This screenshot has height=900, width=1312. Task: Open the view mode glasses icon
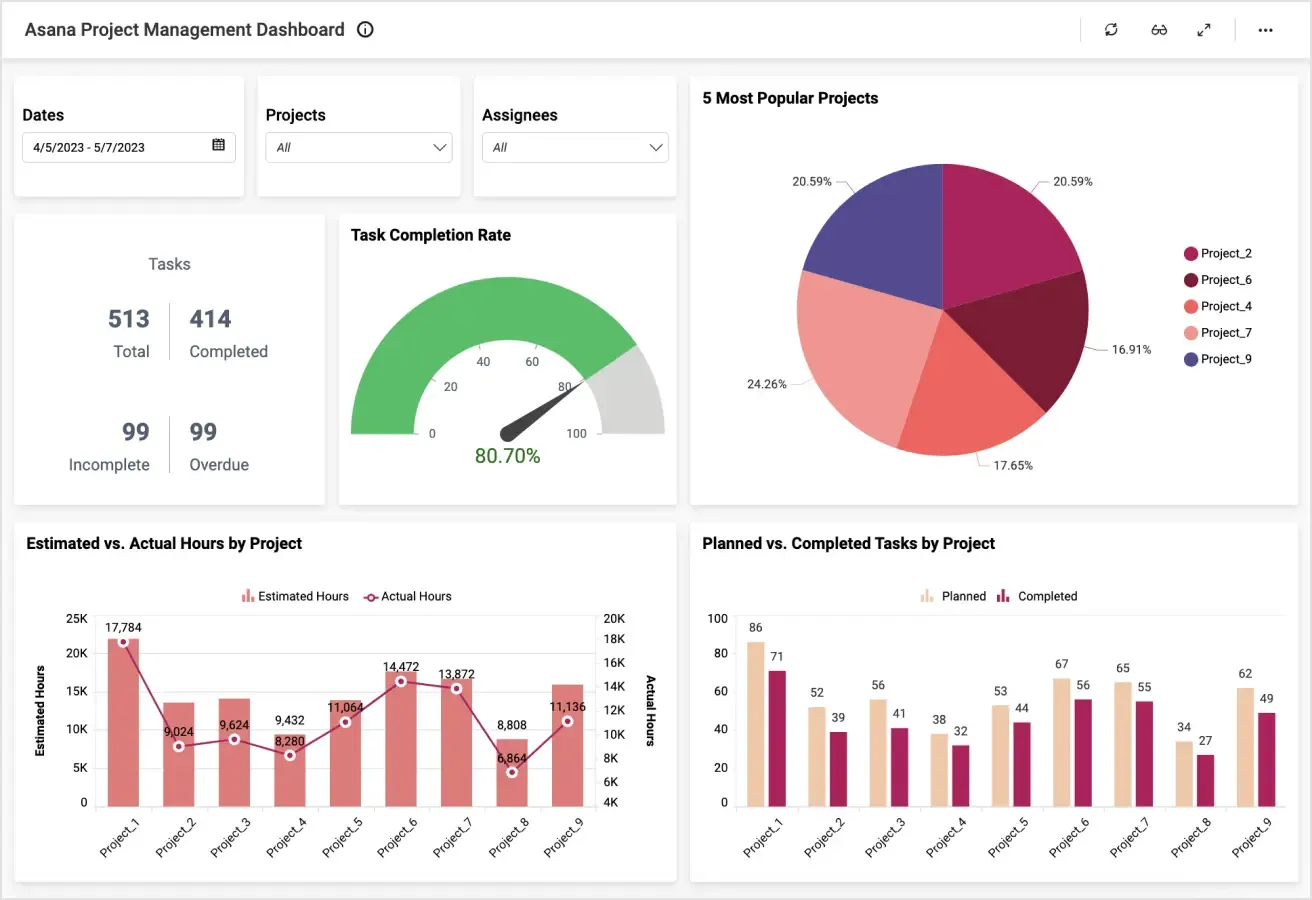(x=1158, y=29)
